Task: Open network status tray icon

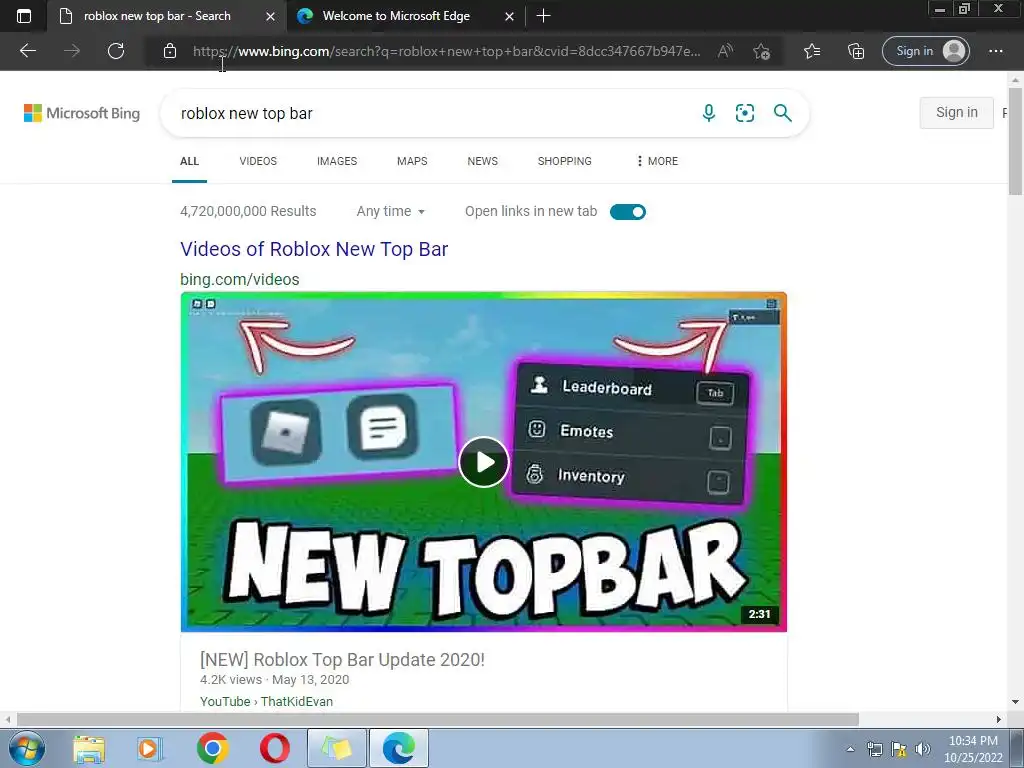Action: (x=874, y=749)
